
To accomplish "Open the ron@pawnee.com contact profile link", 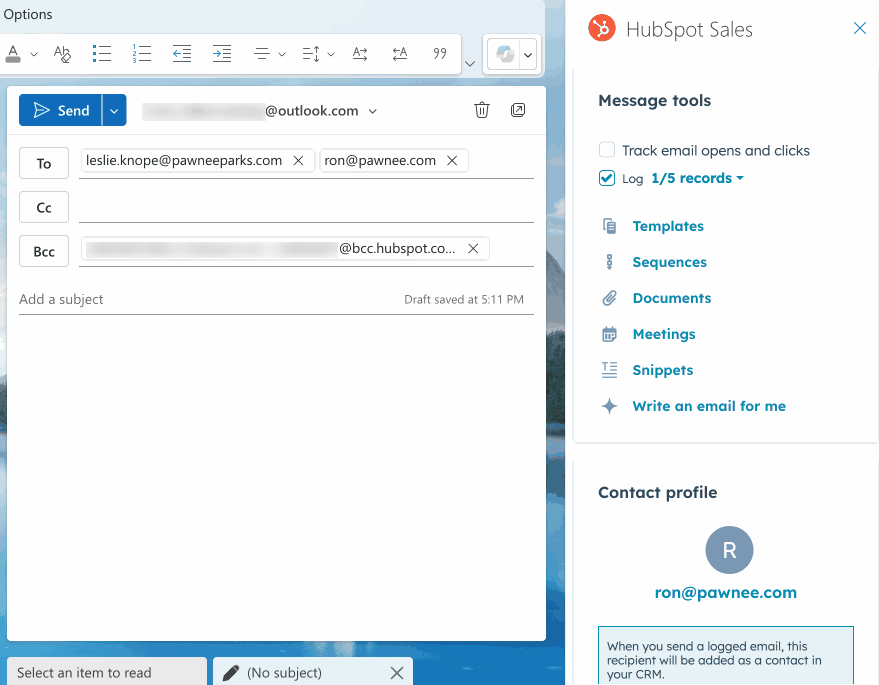I will tap(725, 593).
